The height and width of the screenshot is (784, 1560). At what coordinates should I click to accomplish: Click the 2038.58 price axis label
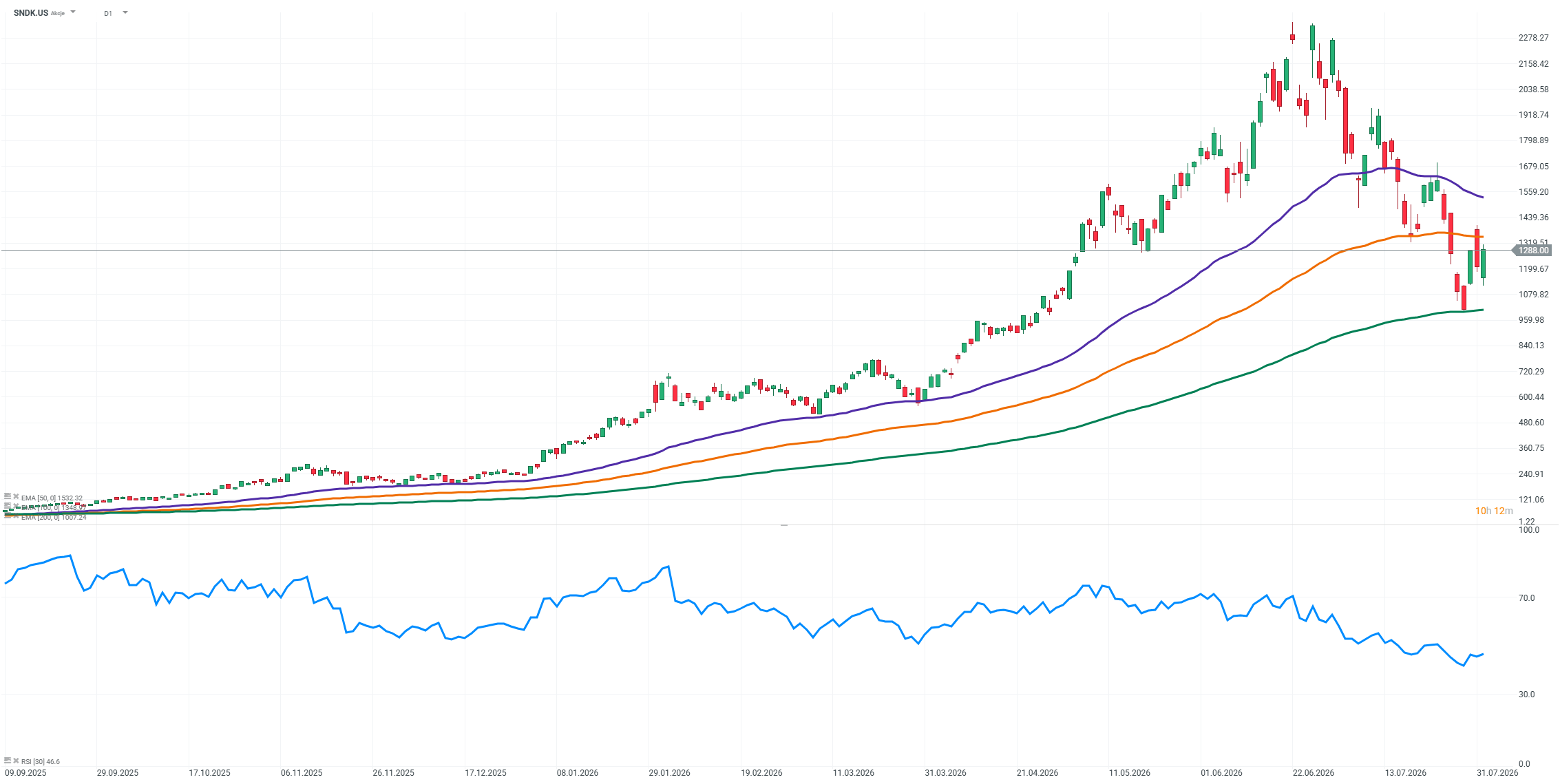click(1533, 89)
